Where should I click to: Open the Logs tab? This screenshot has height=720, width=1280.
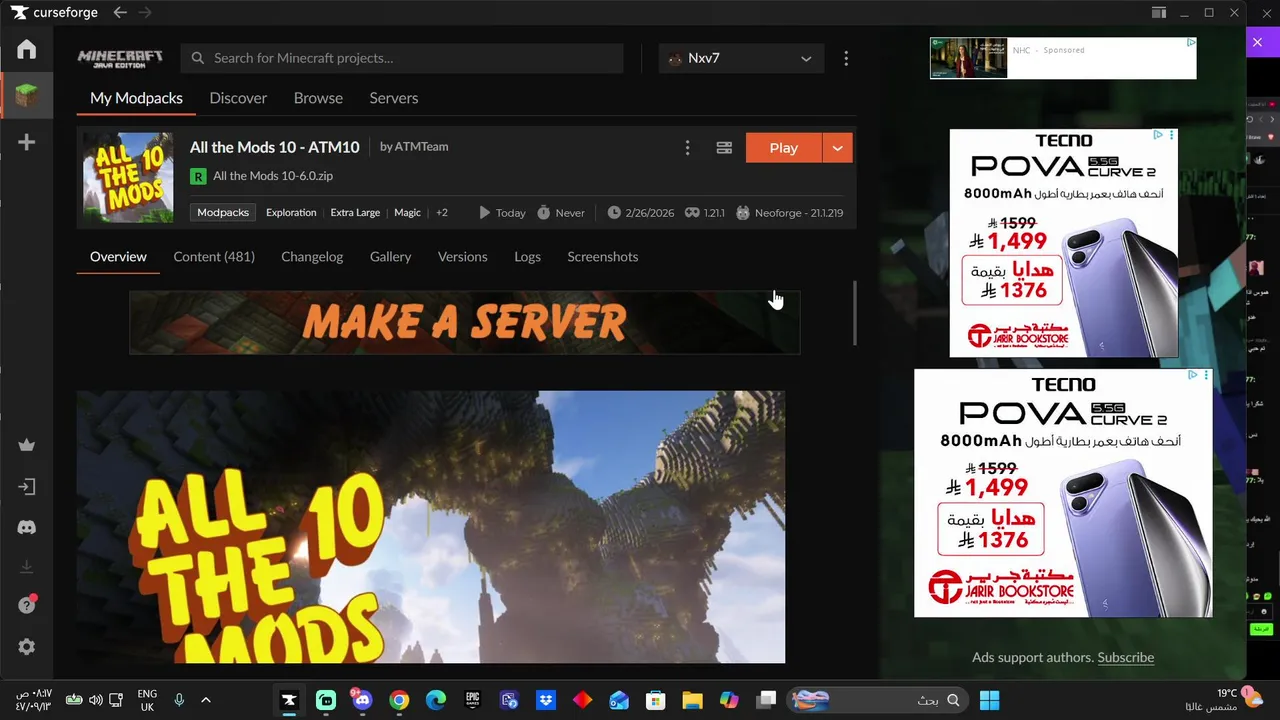(x=527, y=257)
